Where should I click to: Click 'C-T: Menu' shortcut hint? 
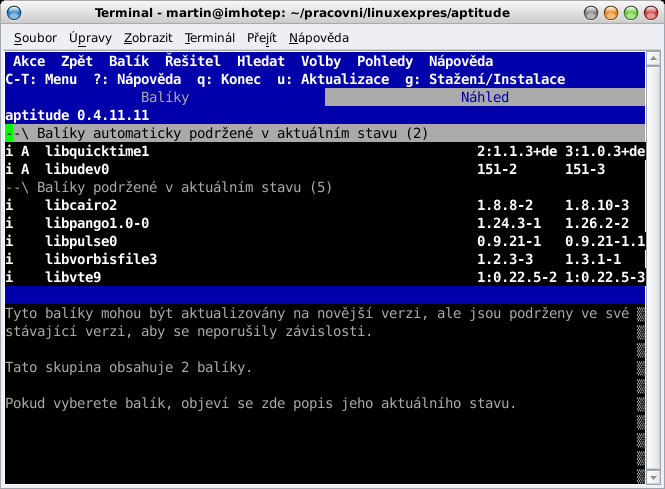(x=41, y=79)
